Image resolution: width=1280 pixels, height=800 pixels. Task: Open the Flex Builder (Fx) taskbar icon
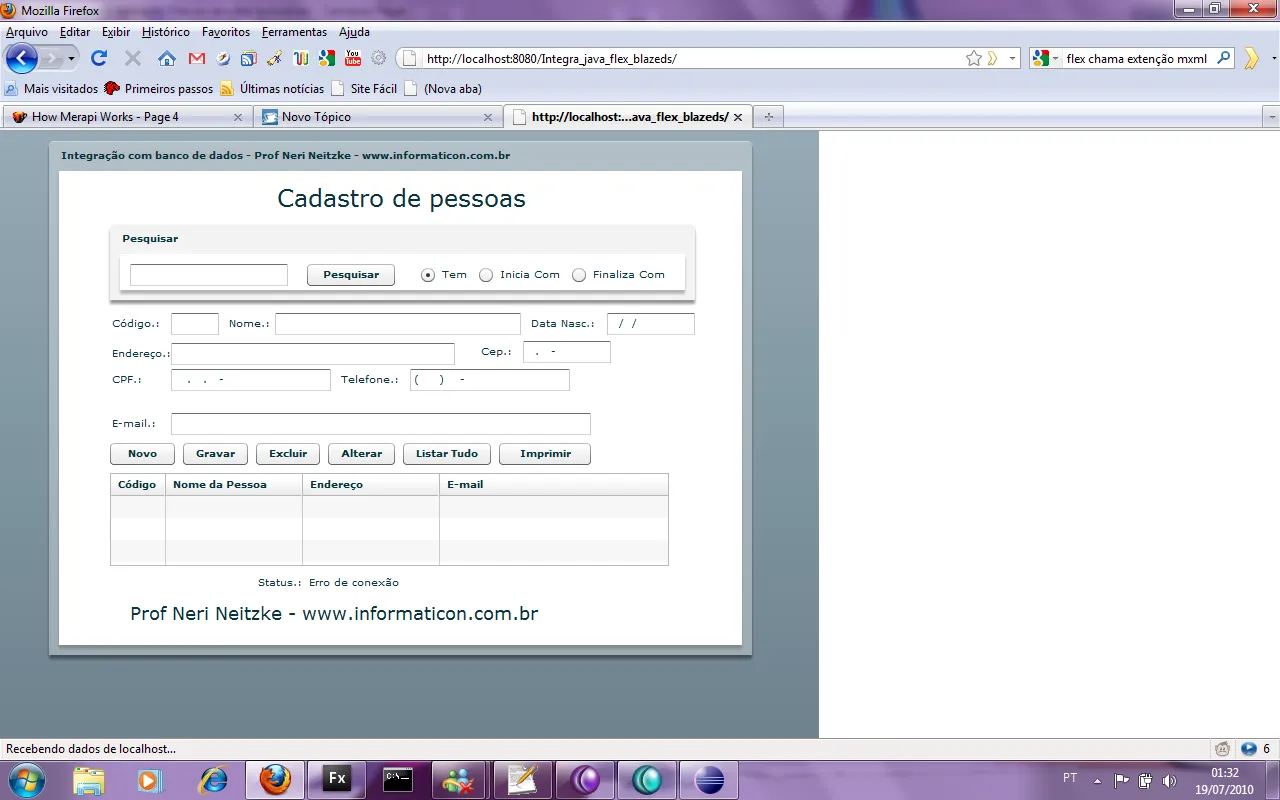(x=337, y=779)
